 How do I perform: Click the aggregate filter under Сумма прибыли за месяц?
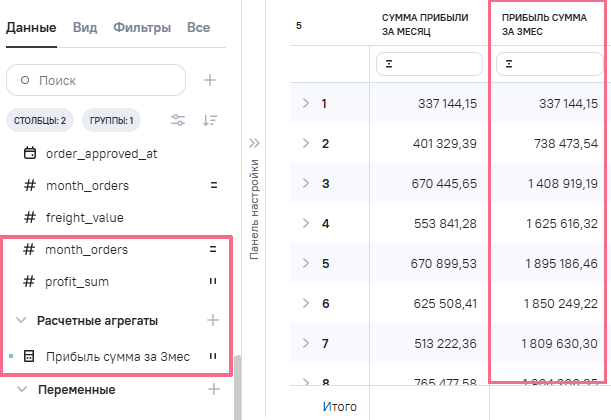[428, 65]
